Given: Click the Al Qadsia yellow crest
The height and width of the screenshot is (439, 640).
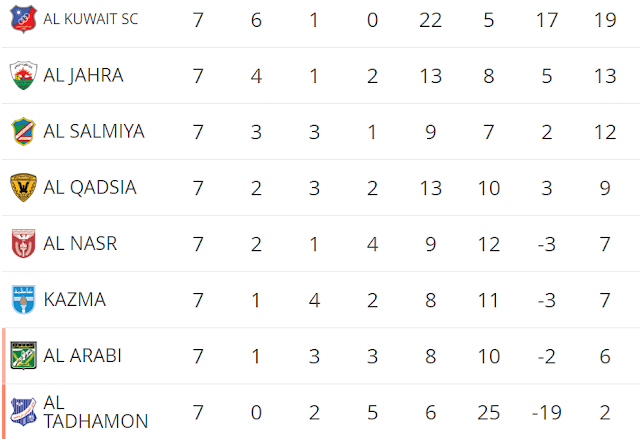Looking at the screenshot, I should tap(22, 187).
